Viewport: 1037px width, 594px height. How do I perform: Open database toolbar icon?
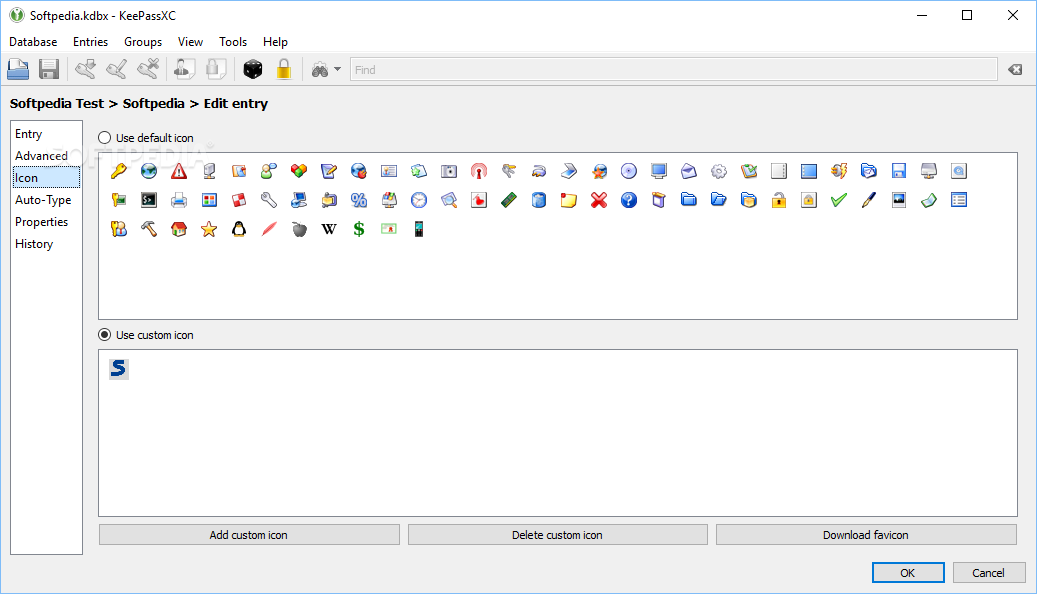(18, 69)
